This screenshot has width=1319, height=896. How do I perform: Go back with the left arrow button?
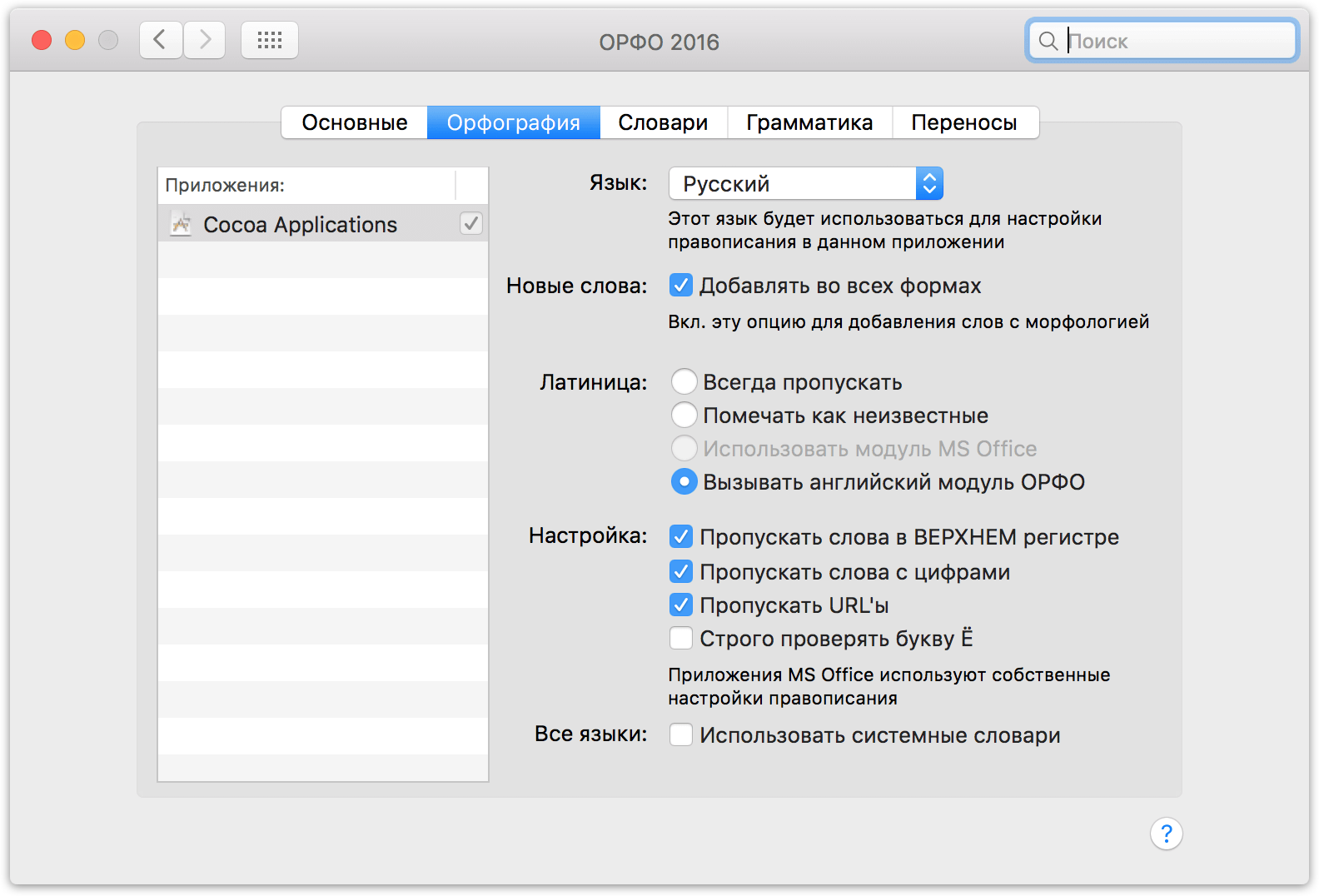tap(161, 40)
